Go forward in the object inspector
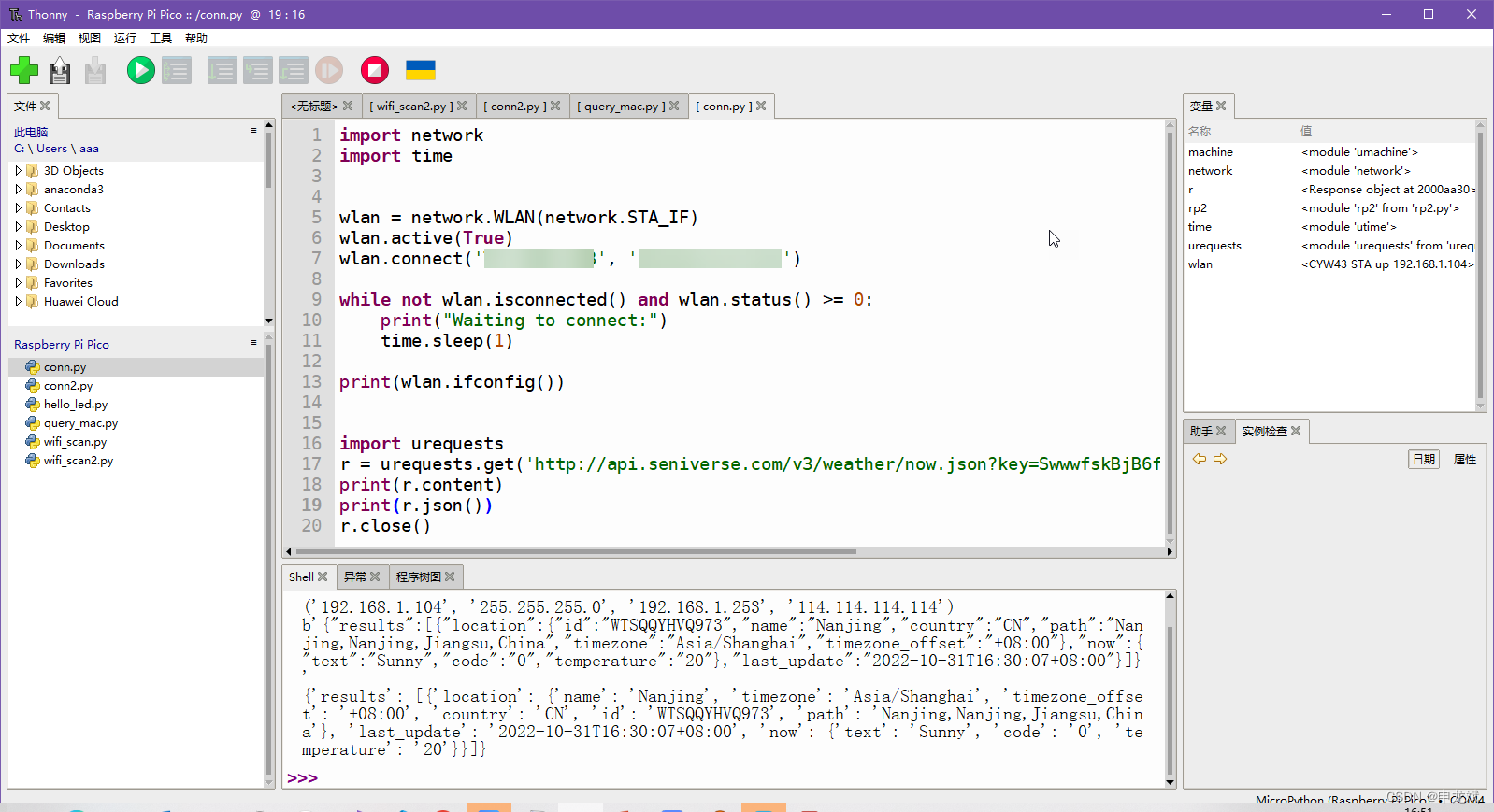Screen dimensions: 1494x812 [1220, 459]
